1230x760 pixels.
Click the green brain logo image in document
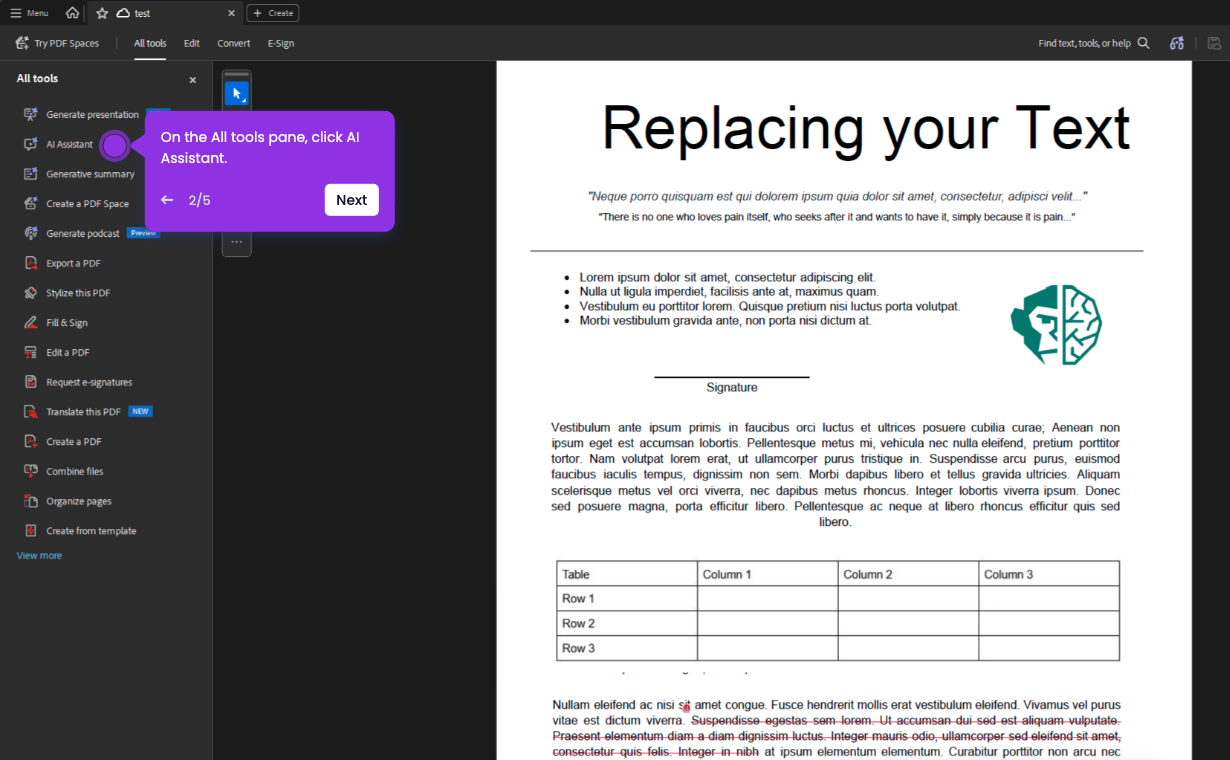pos(1057,324)
